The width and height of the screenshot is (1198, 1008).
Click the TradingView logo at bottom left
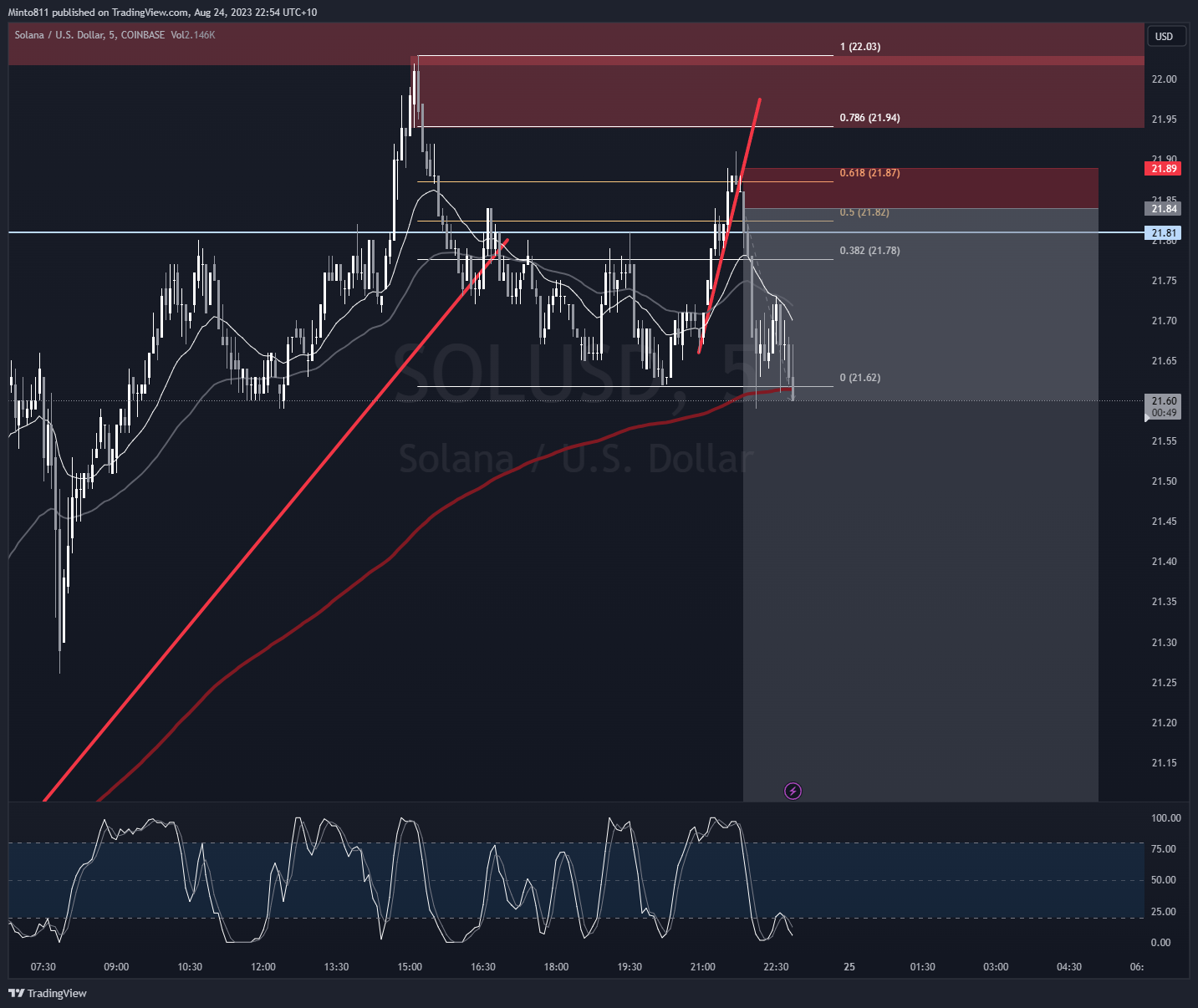pyautogui.click(x=48, y=993)
